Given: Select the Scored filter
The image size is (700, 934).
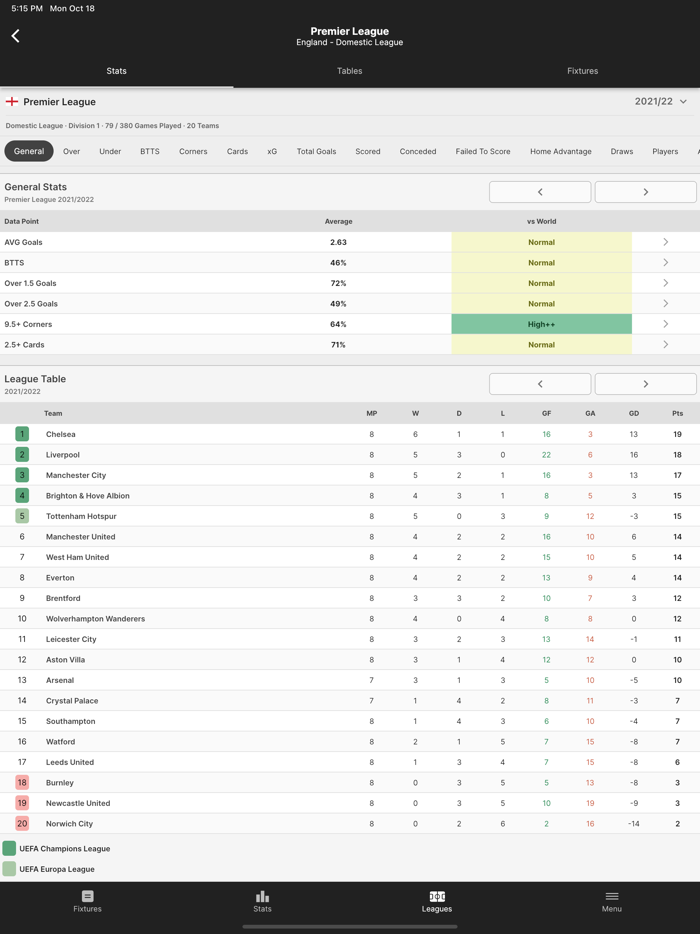Looking at the screenshot, I should (368, 151).
